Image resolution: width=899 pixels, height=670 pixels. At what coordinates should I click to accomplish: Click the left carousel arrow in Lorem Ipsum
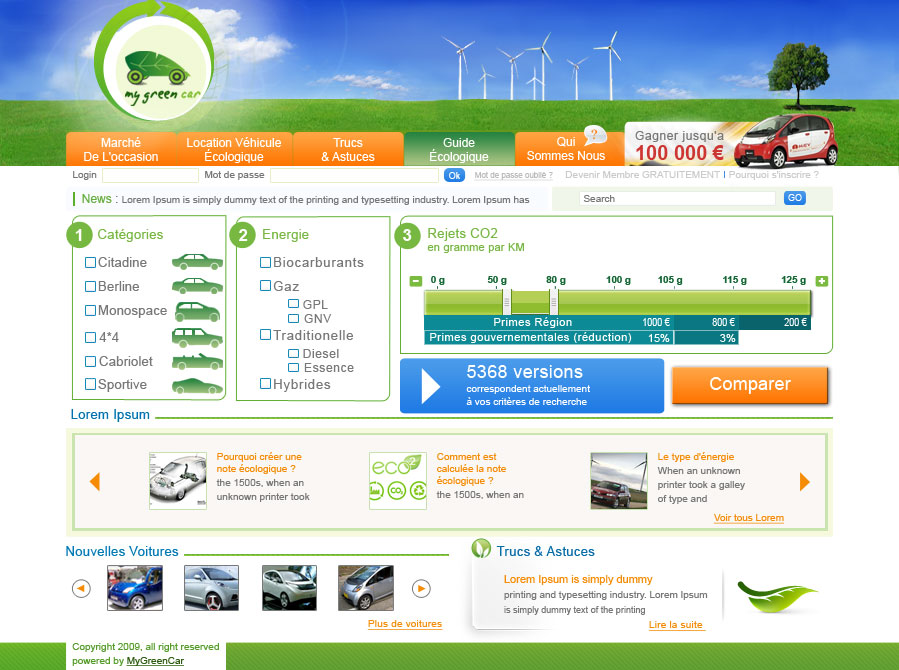coord(95,482)
